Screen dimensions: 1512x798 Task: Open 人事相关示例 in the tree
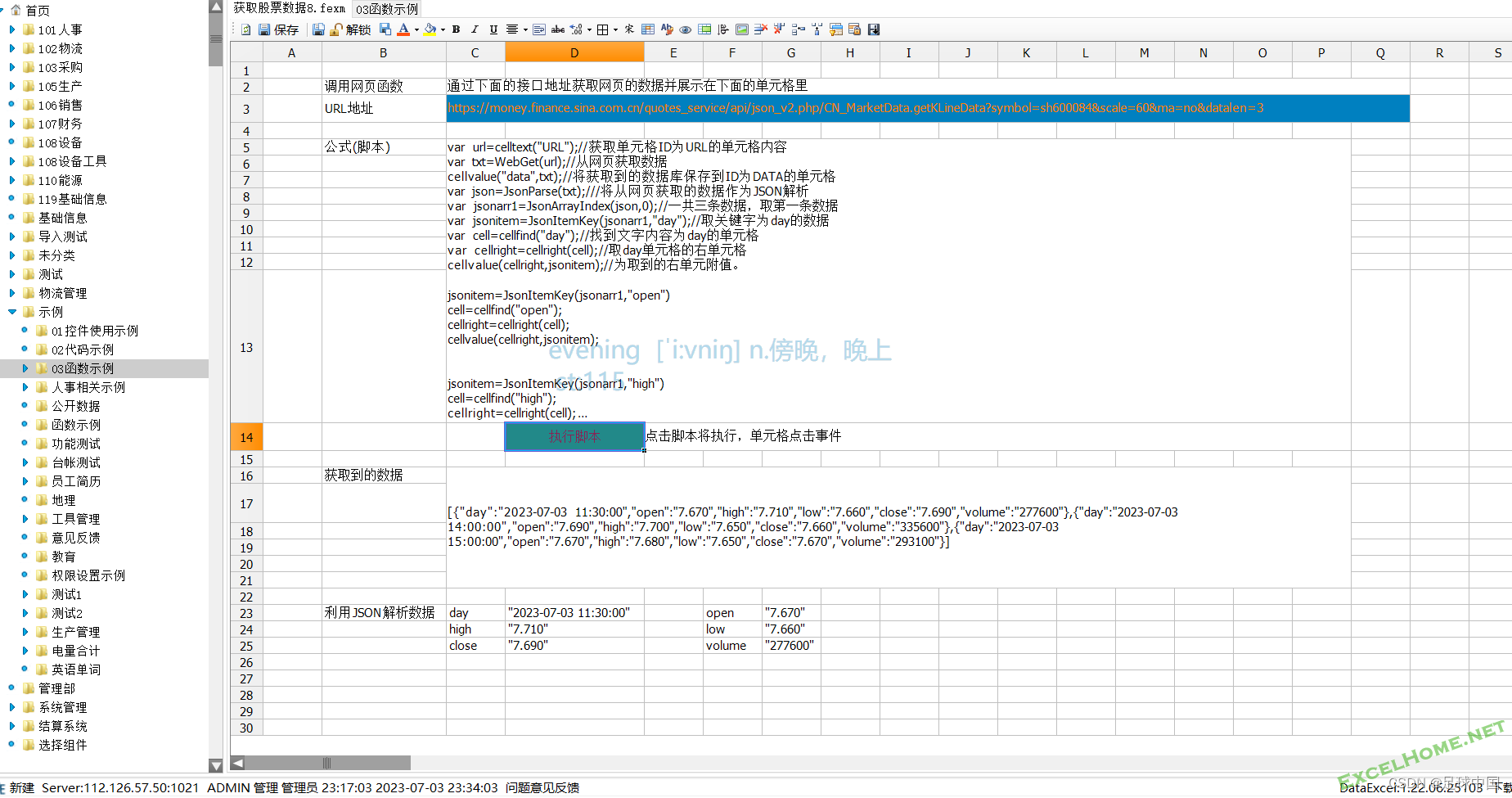tap(88, 387)
